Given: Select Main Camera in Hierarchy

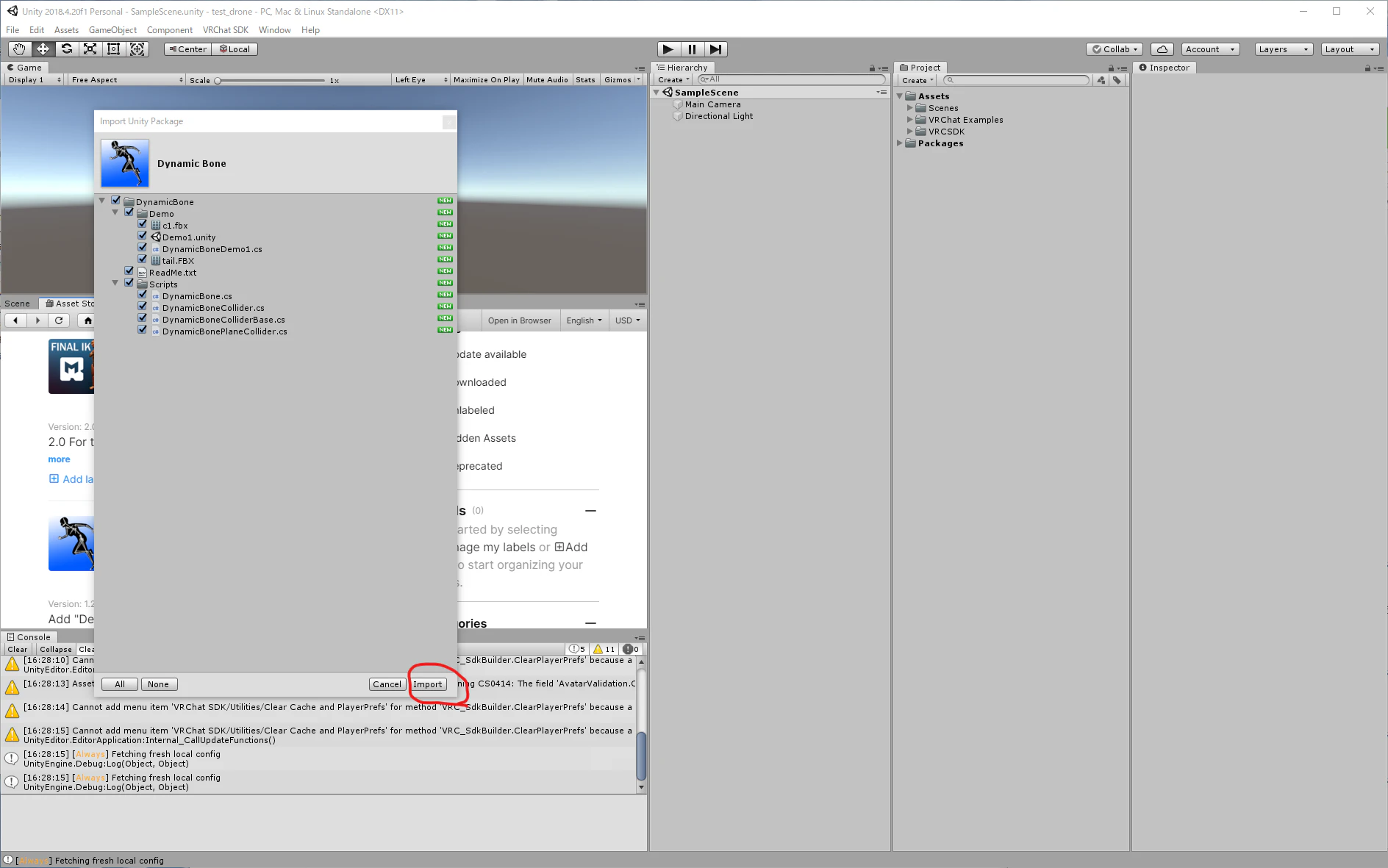Looking at the screenshot, I should coord(712,104).
